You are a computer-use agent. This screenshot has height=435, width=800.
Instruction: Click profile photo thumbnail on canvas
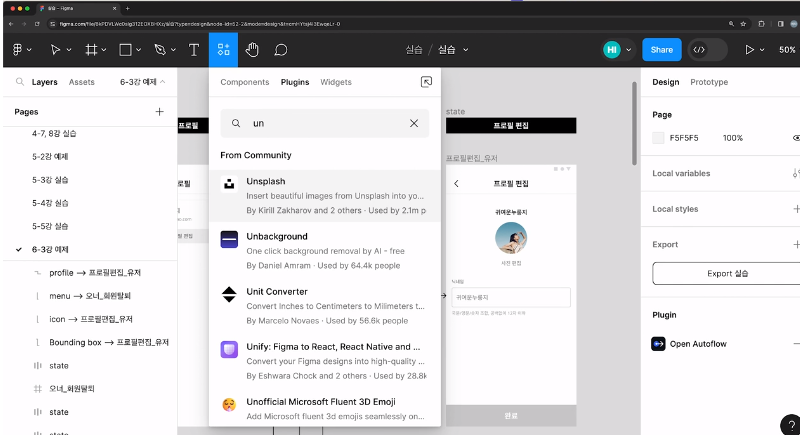click(x=511, y=238)
